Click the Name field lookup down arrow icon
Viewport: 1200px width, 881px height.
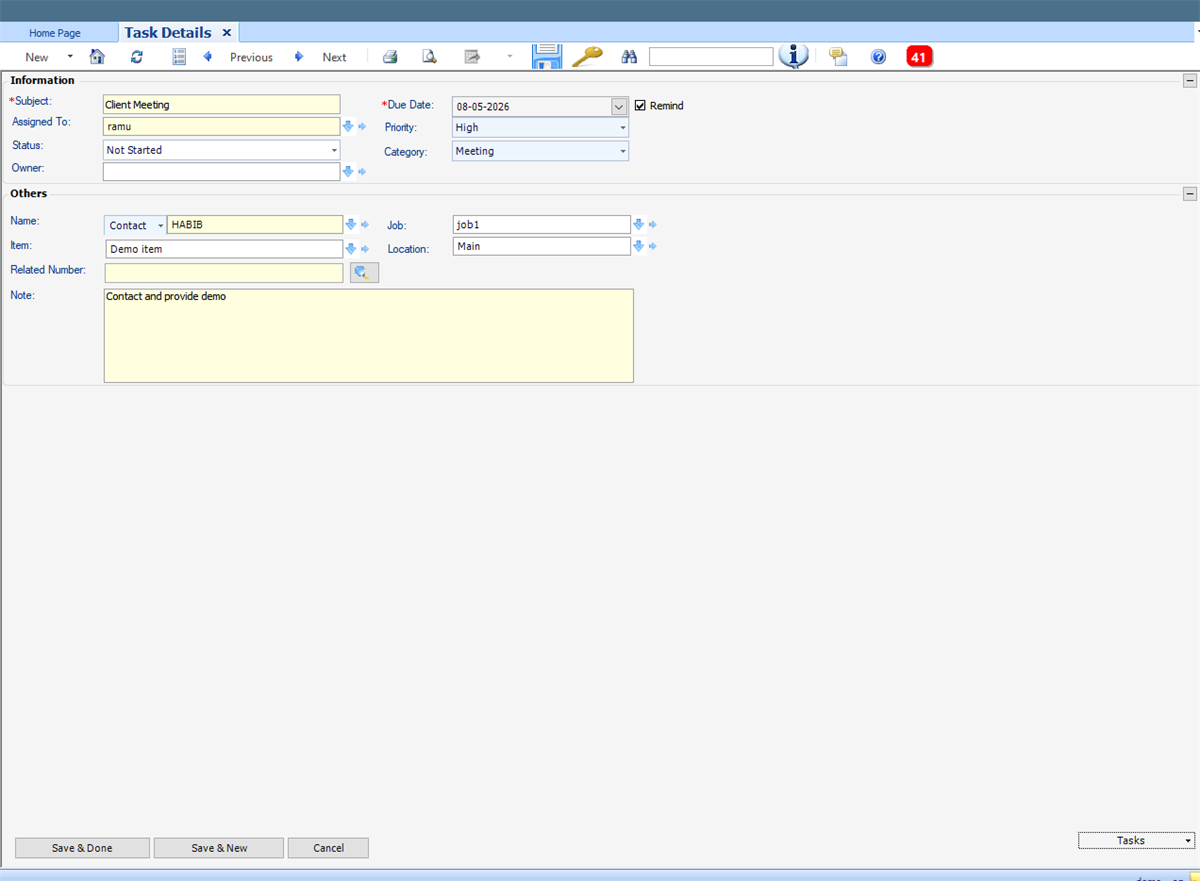[x=350, y=224]
